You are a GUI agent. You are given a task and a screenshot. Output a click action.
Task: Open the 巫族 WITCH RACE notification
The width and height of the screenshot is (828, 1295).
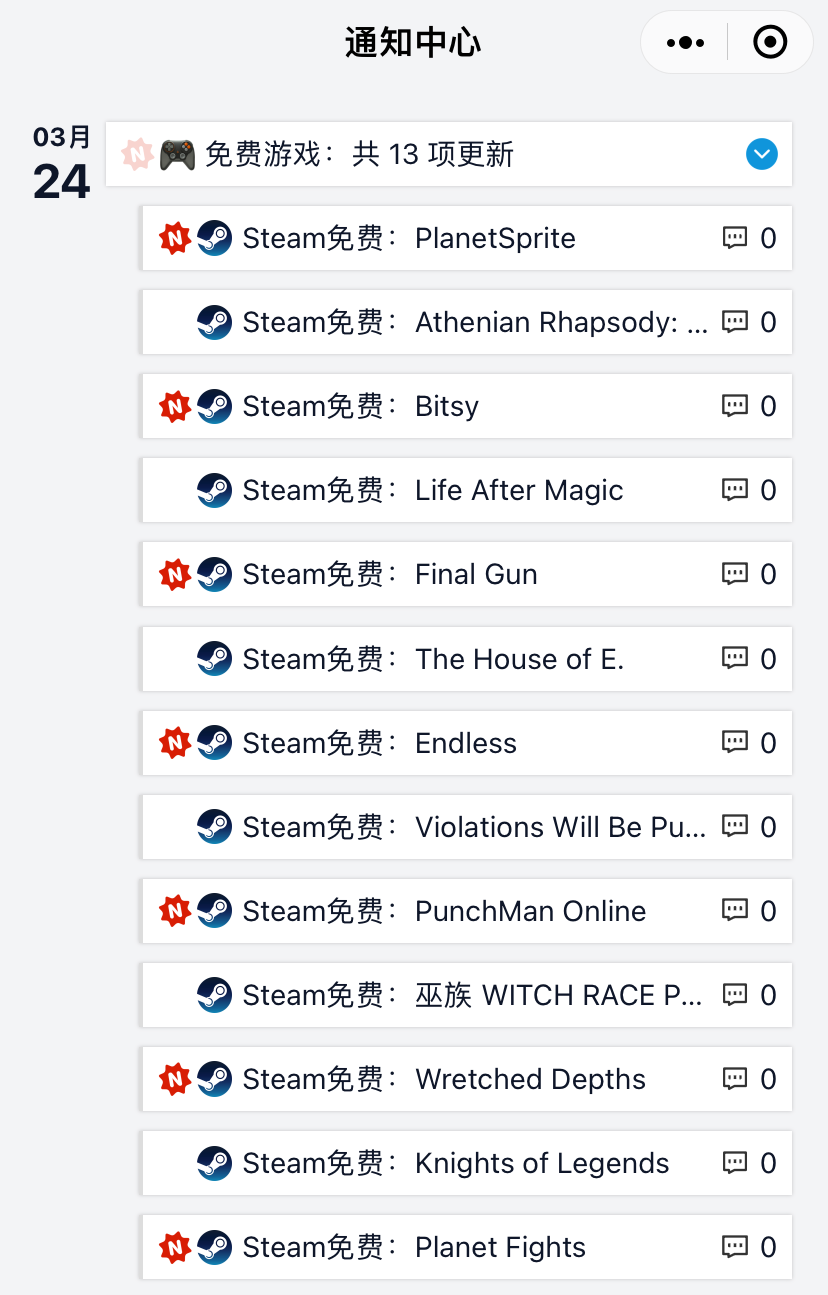pos(467,995)
